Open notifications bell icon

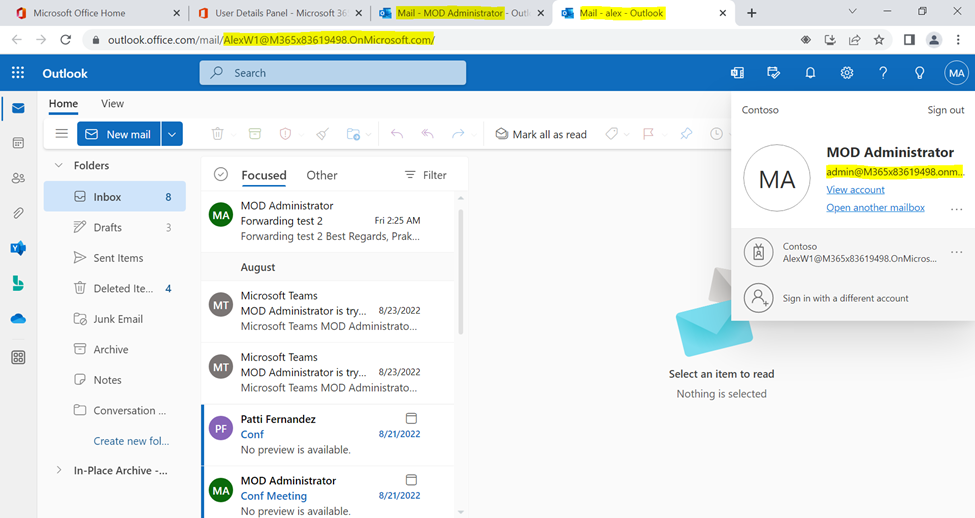pyautogui.click(x=810, y=73)
